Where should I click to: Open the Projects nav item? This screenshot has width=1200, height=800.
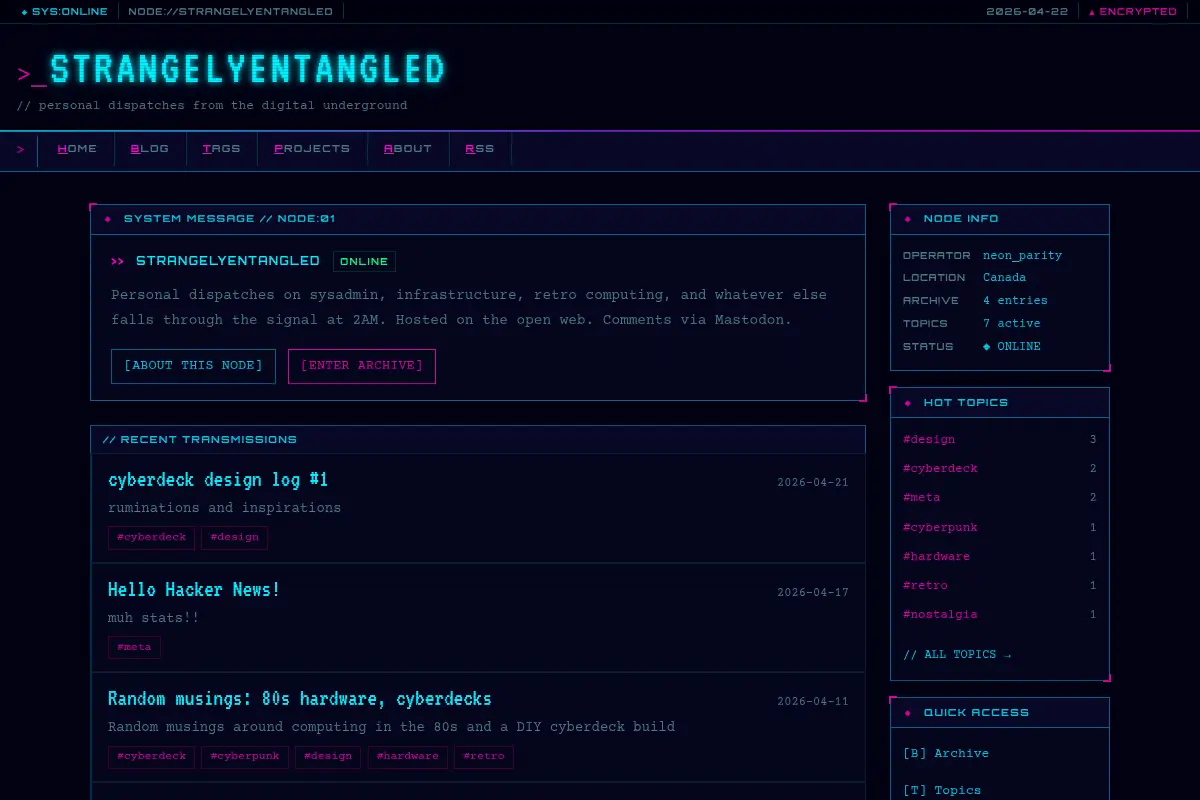pos(312,149)
